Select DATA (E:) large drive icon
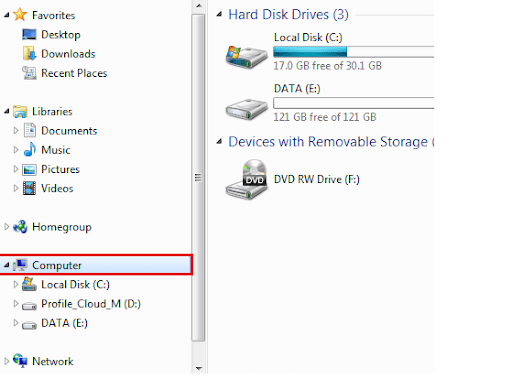The width and height of the screenshot is (512, 390). click(x=246, y=109)
